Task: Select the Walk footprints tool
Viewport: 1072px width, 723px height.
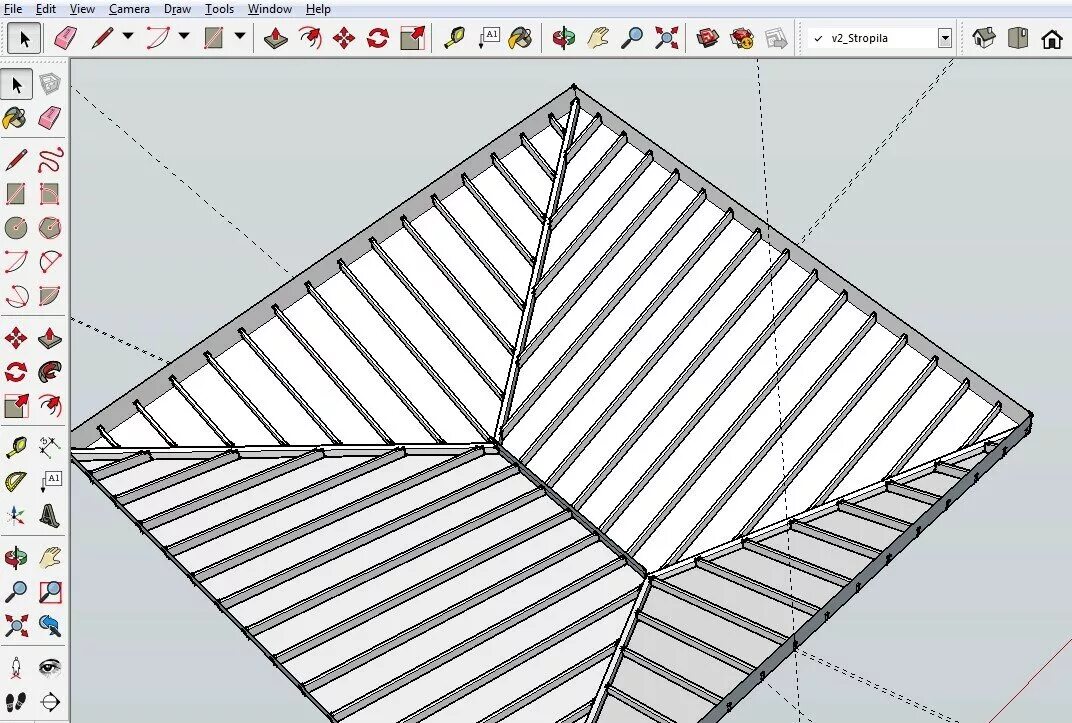Action: [x=16, y=702]
